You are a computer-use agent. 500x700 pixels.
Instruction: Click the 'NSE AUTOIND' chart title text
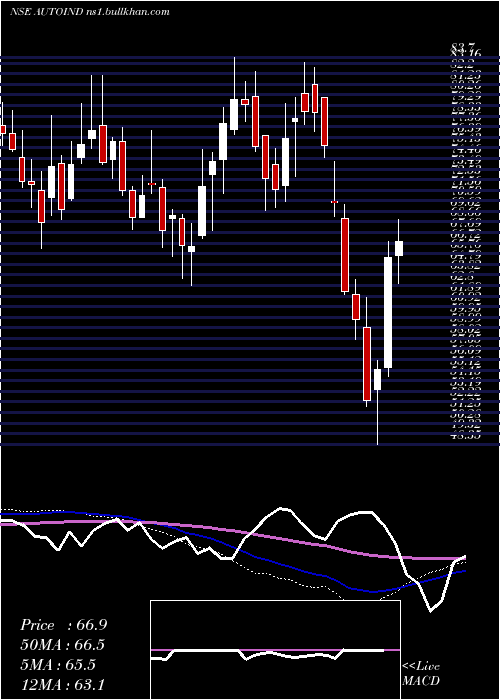(46, 12)
